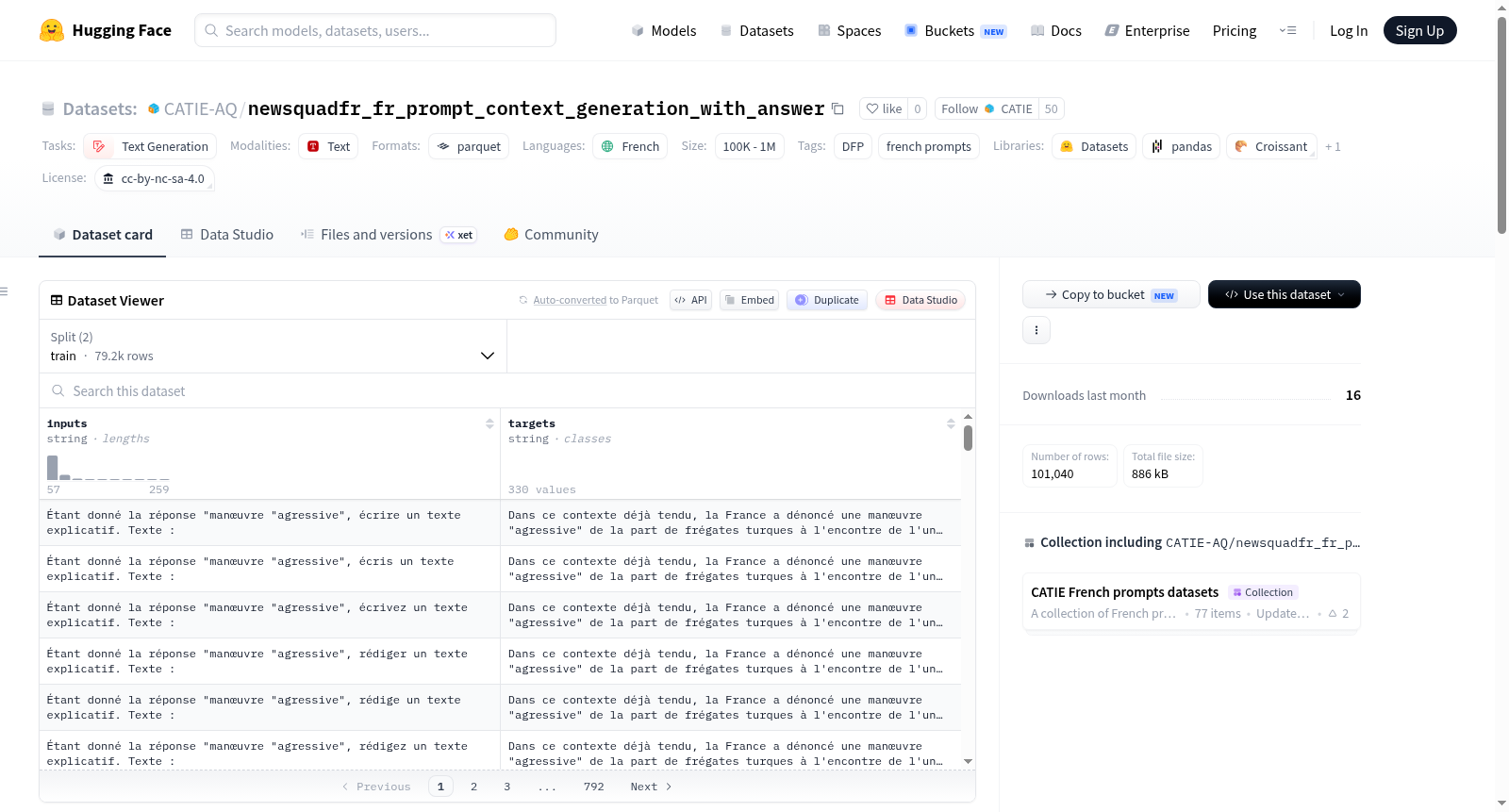This screenshot has width=1509, height=812.
Task: Click the DFP tag
Action: 853,146
